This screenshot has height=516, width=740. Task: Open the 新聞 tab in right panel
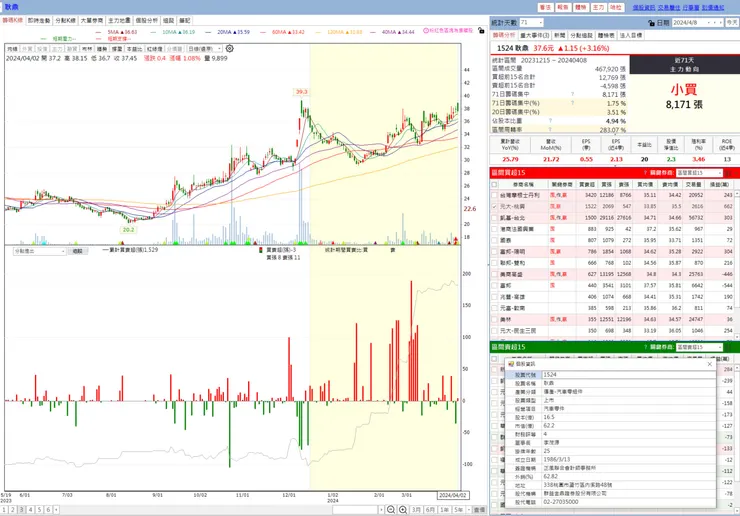pos(559,35)
